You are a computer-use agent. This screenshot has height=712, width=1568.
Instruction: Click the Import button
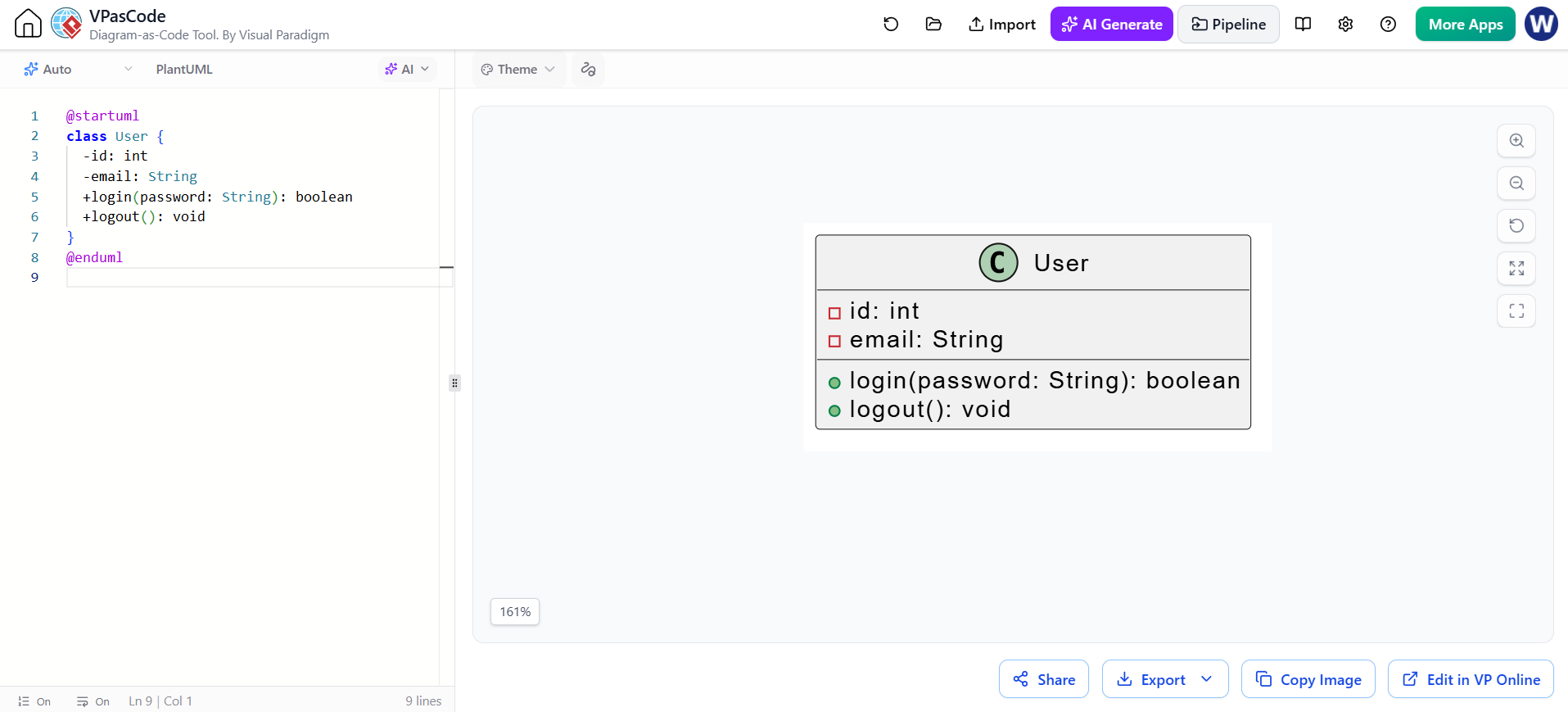point(1001,25)
